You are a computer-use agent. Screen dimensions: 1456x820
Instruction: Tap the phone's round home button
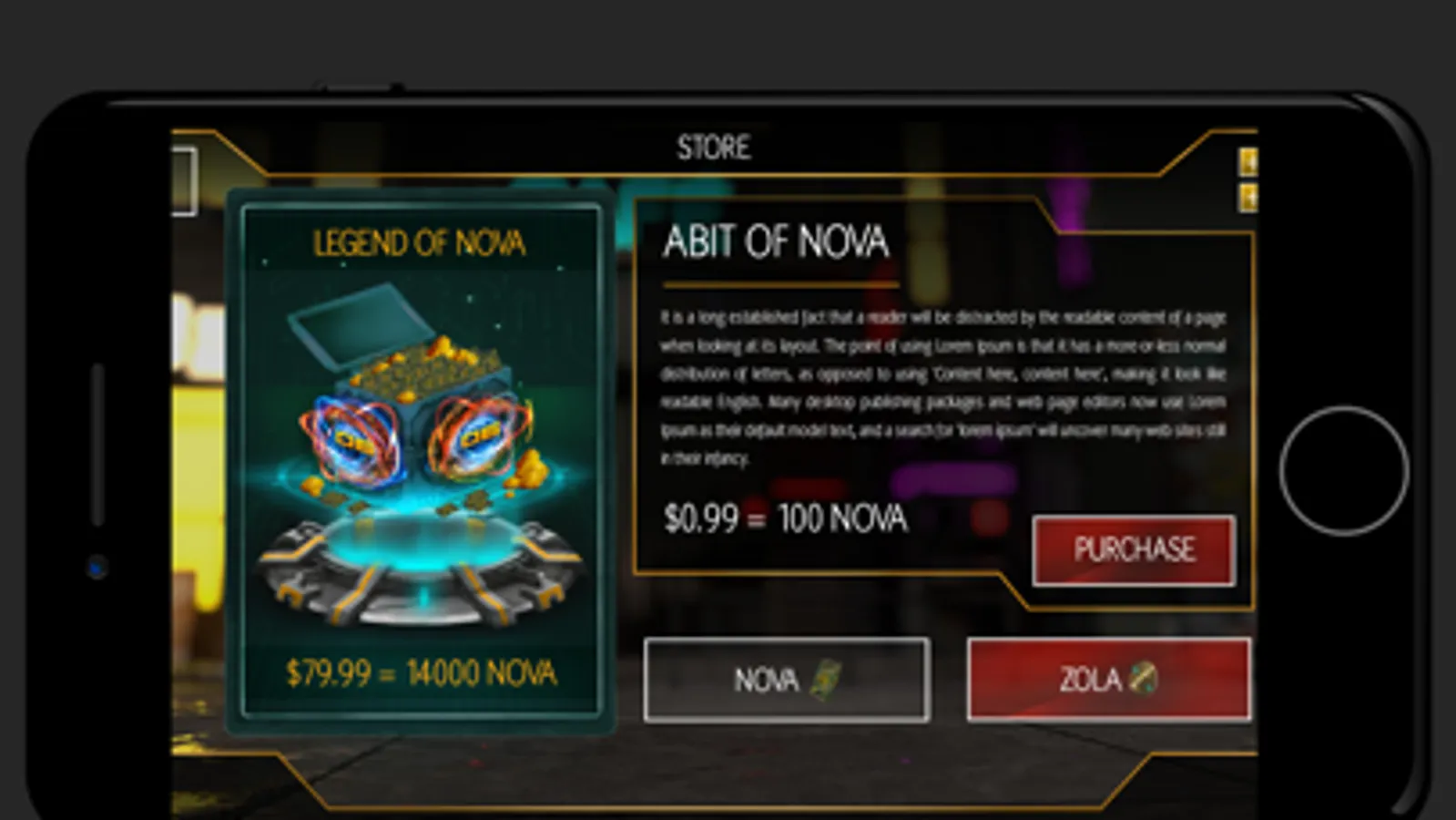1344,470
